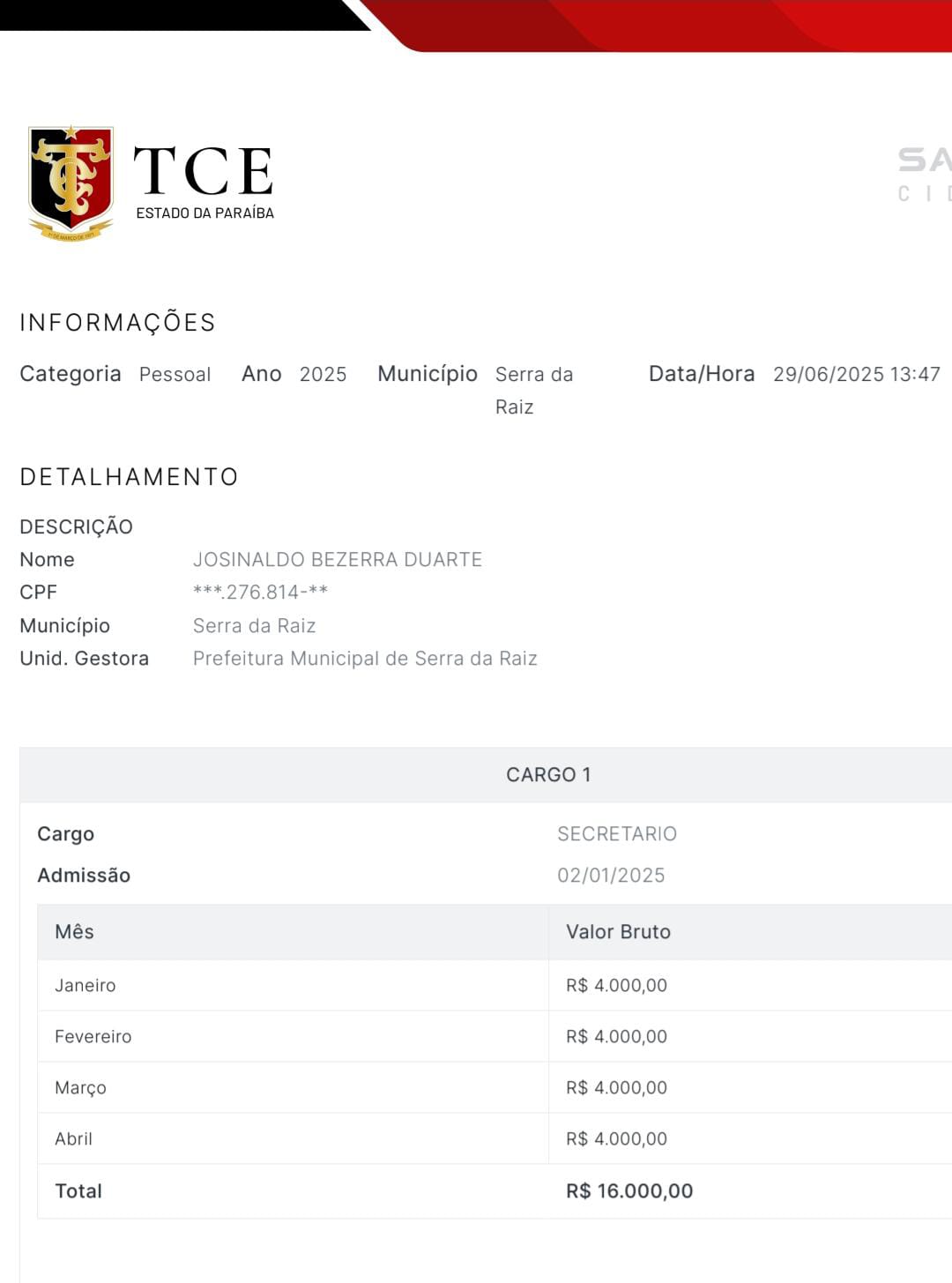Click the Ano value 2025
This screenshot has height=1283, width=952.
[323, 375]
